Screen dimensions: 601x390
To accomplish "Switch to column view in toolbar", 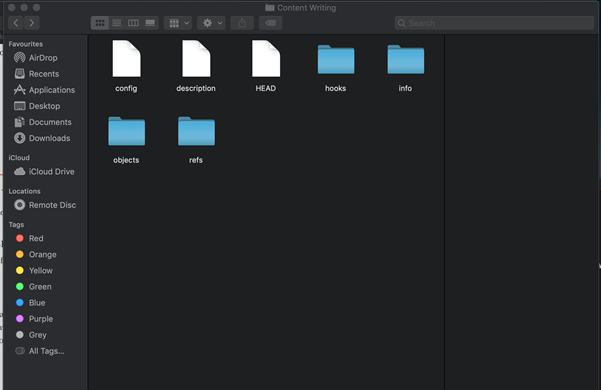I will tap(133, 23).
